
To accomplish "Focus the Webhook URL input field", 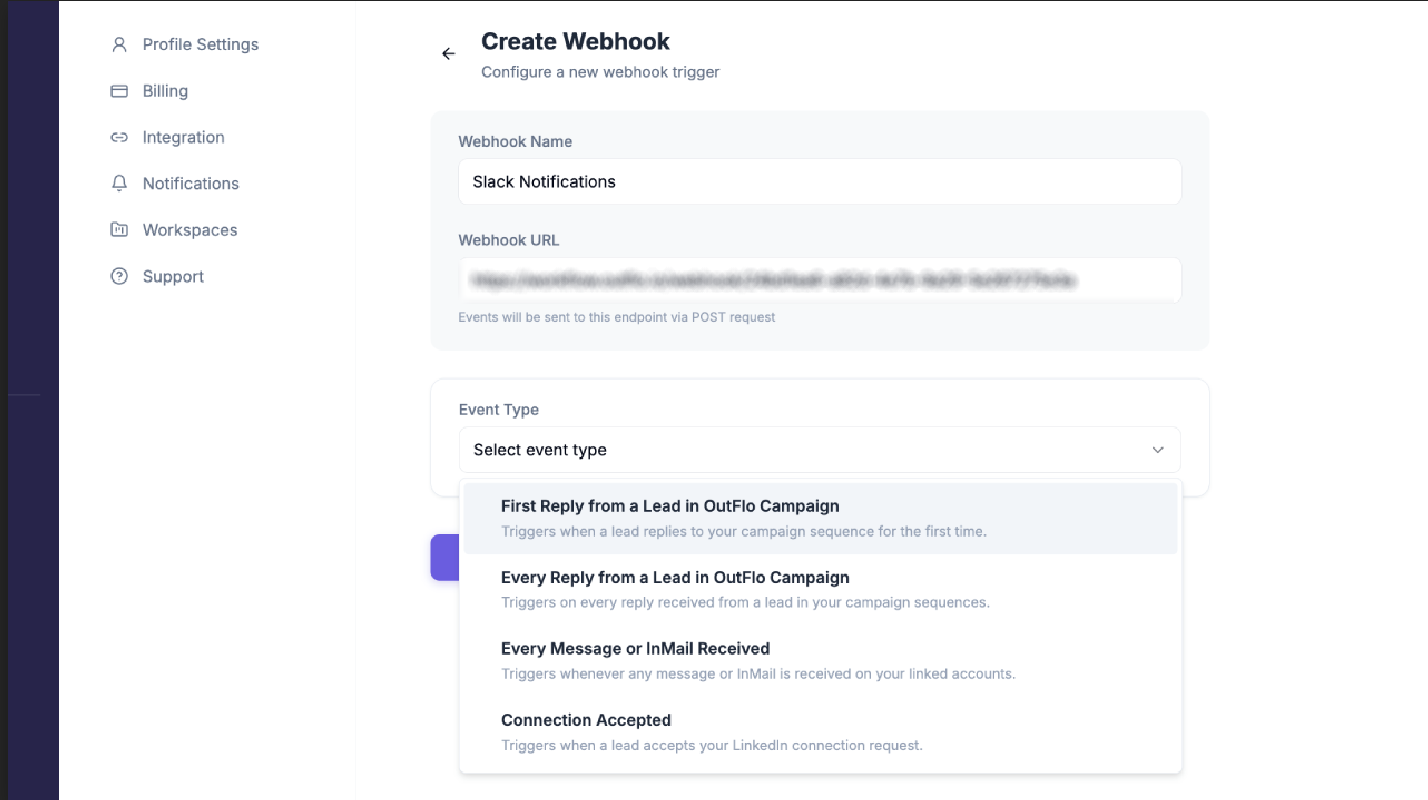I will click(819, 281).
